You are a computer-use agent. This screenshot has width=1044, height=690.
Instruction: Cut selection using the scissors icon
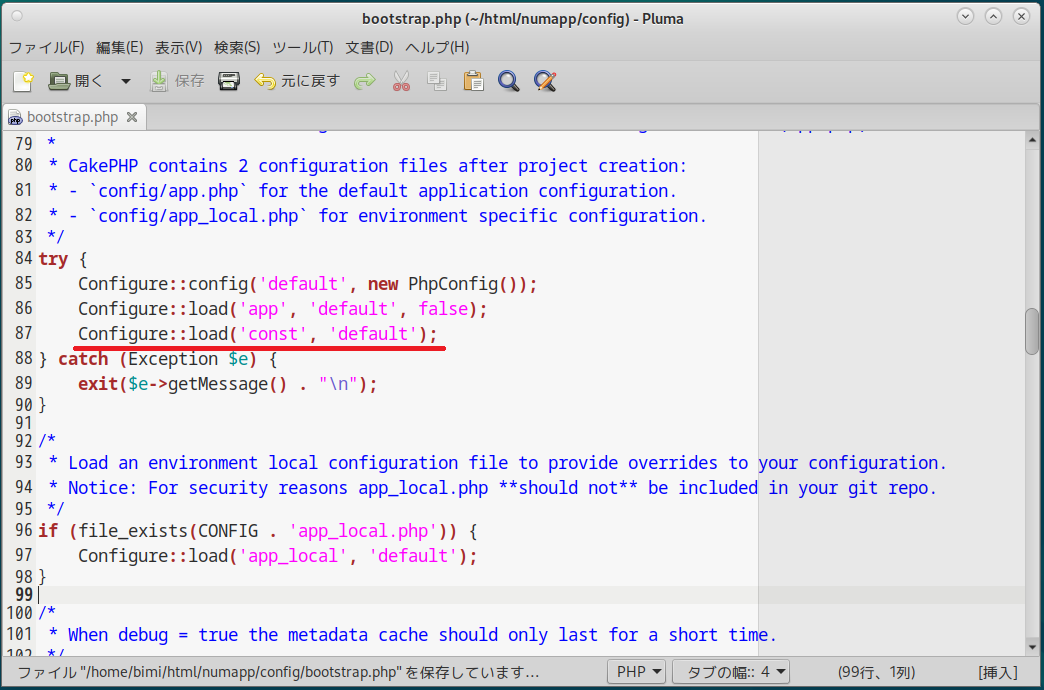point(401,81)
